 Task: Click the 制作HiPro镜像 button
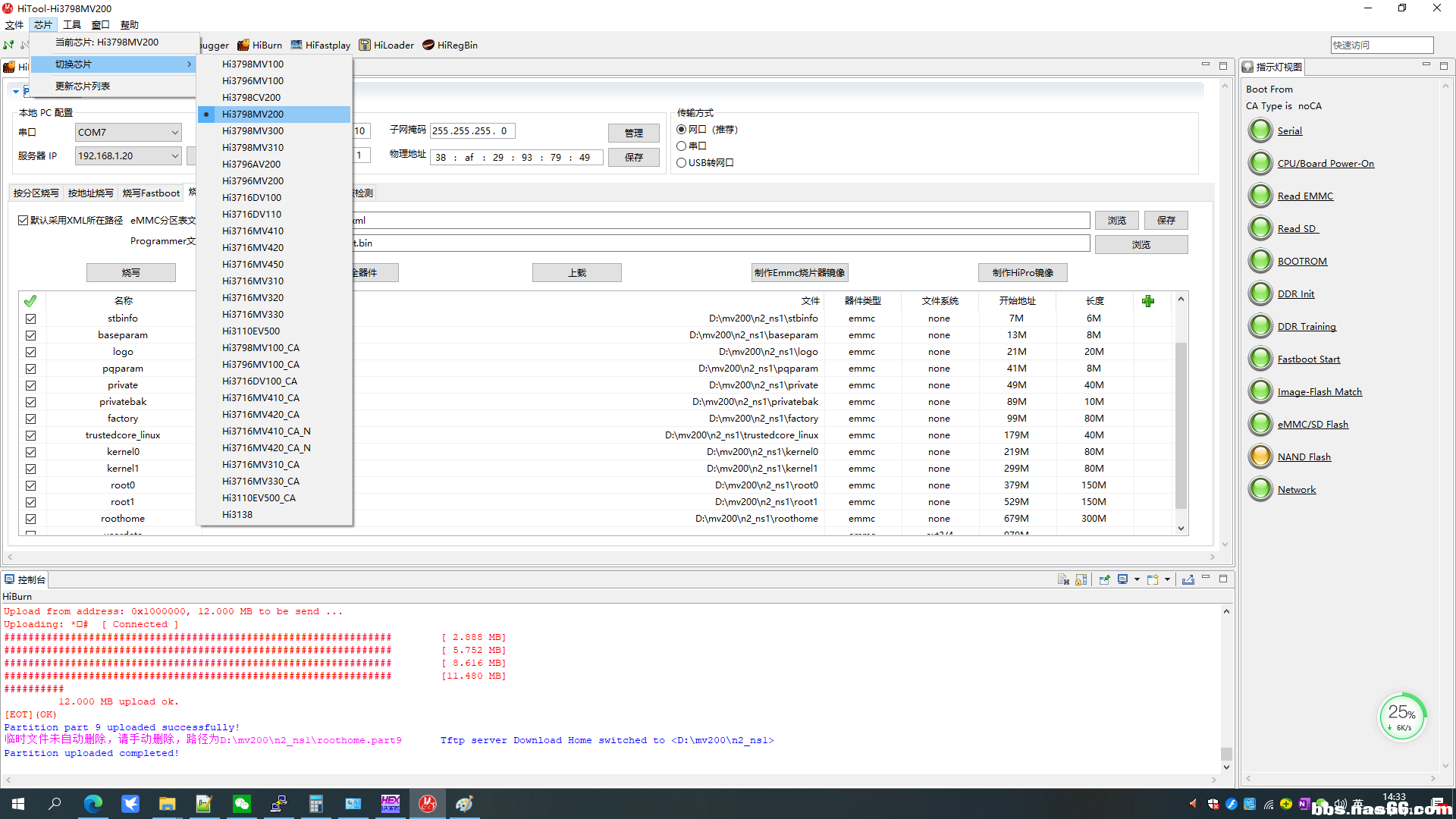coord(1022,272)
